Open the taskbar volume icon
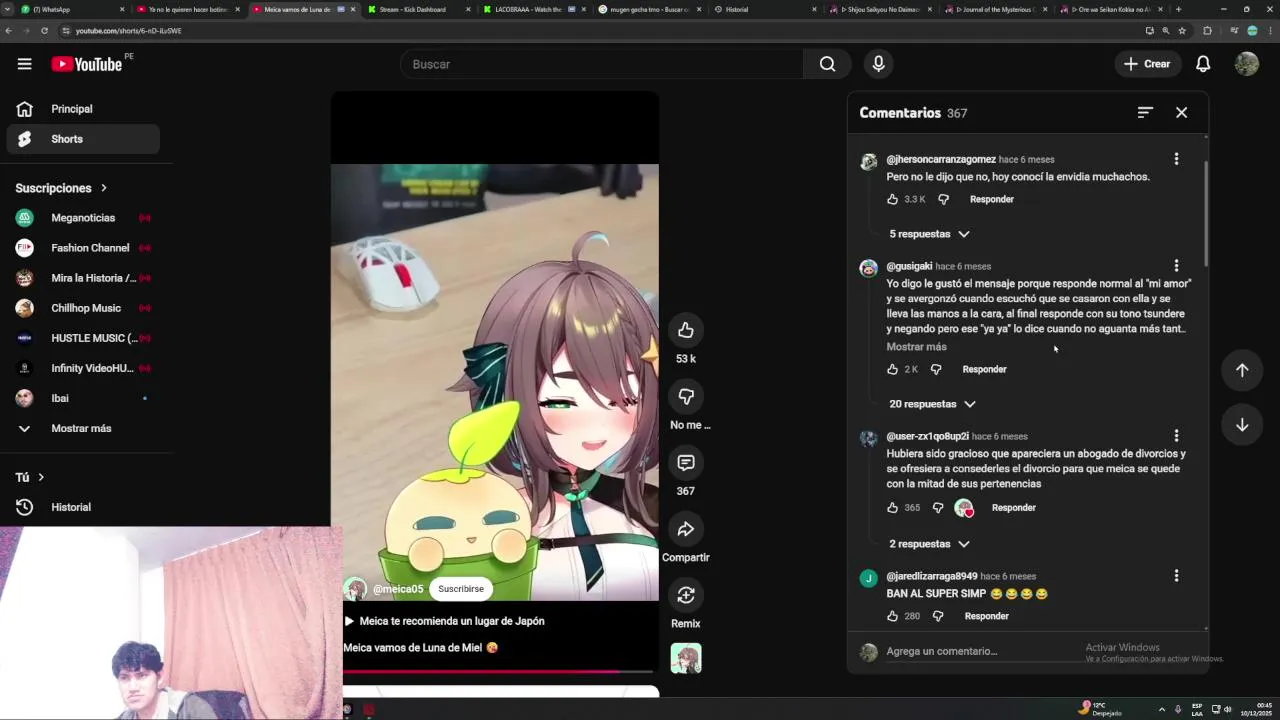Viewport: 1280px width, 720px height. (x=1228, y=709)
